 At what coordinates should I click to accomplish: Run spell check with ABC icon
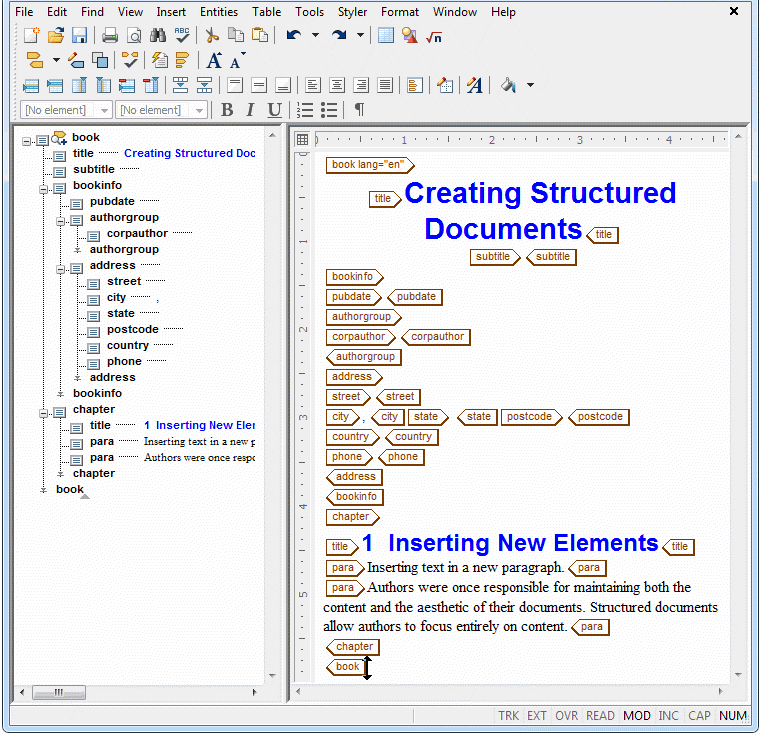pyautogui.click(x=182, y=35)
